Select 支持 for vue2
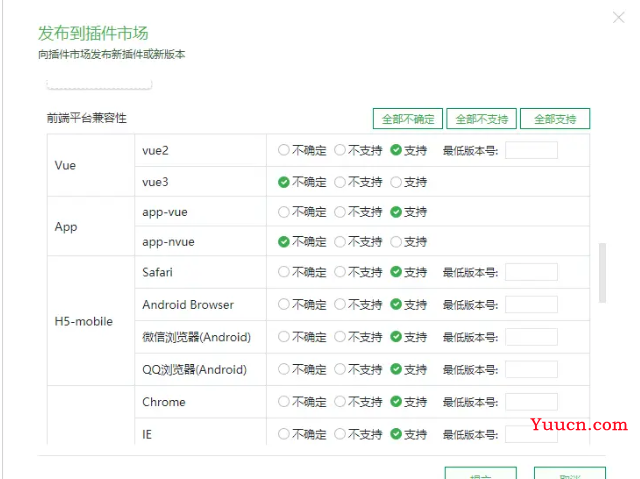Image resolution: width=640 pixels, height=479 pixels. (x=396, y=150)
